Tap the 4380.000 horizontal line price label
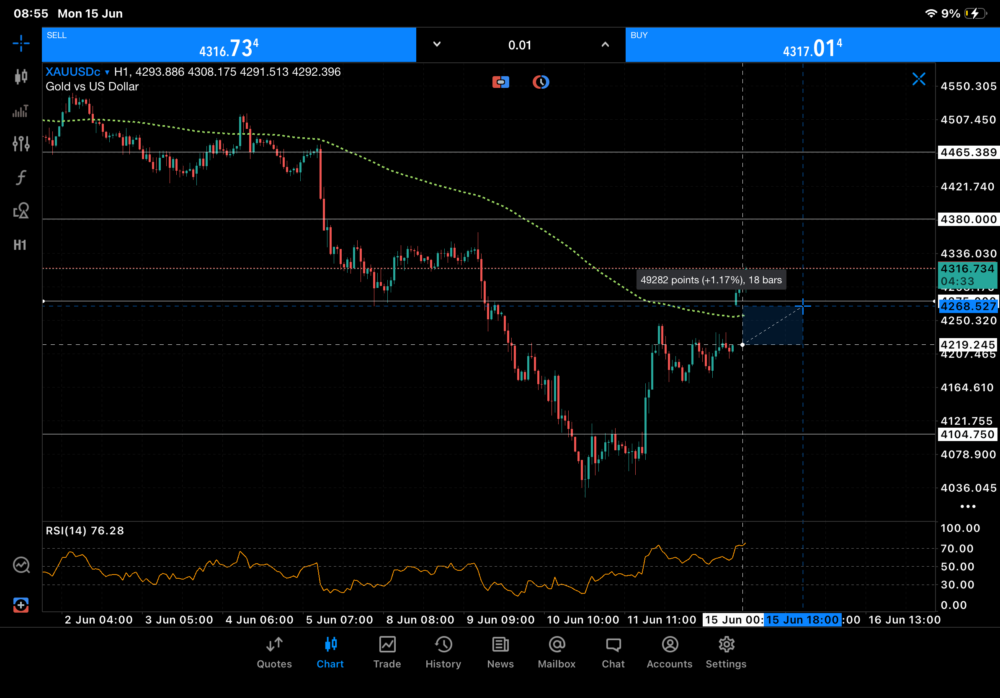Screen dimensions: 1000x698 tap(968, 219)
